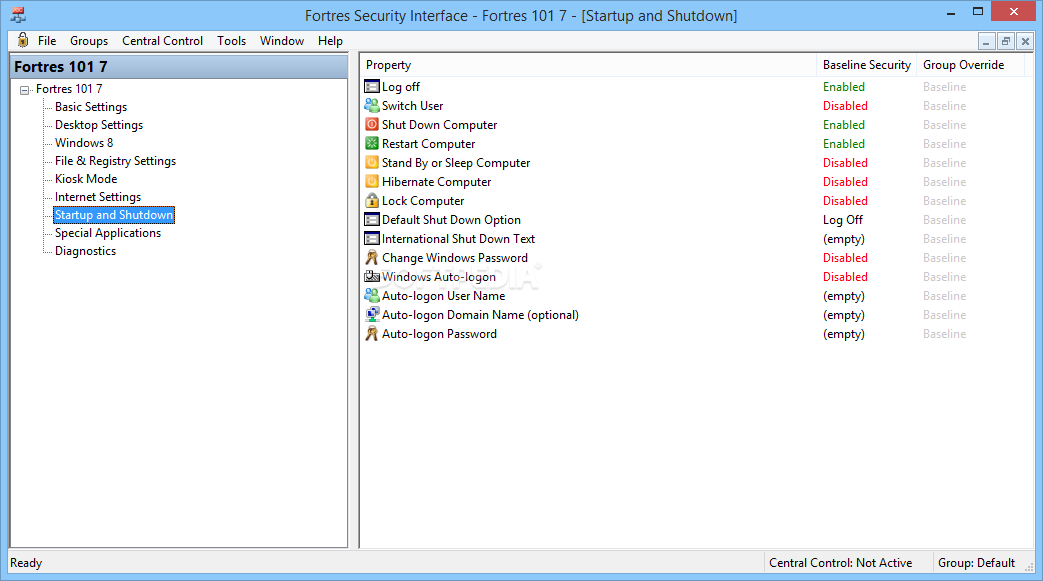The width and height of the screenshot is (1043, 581).
Task: Click Baseline override for Log off row
Action: (944, 87)
